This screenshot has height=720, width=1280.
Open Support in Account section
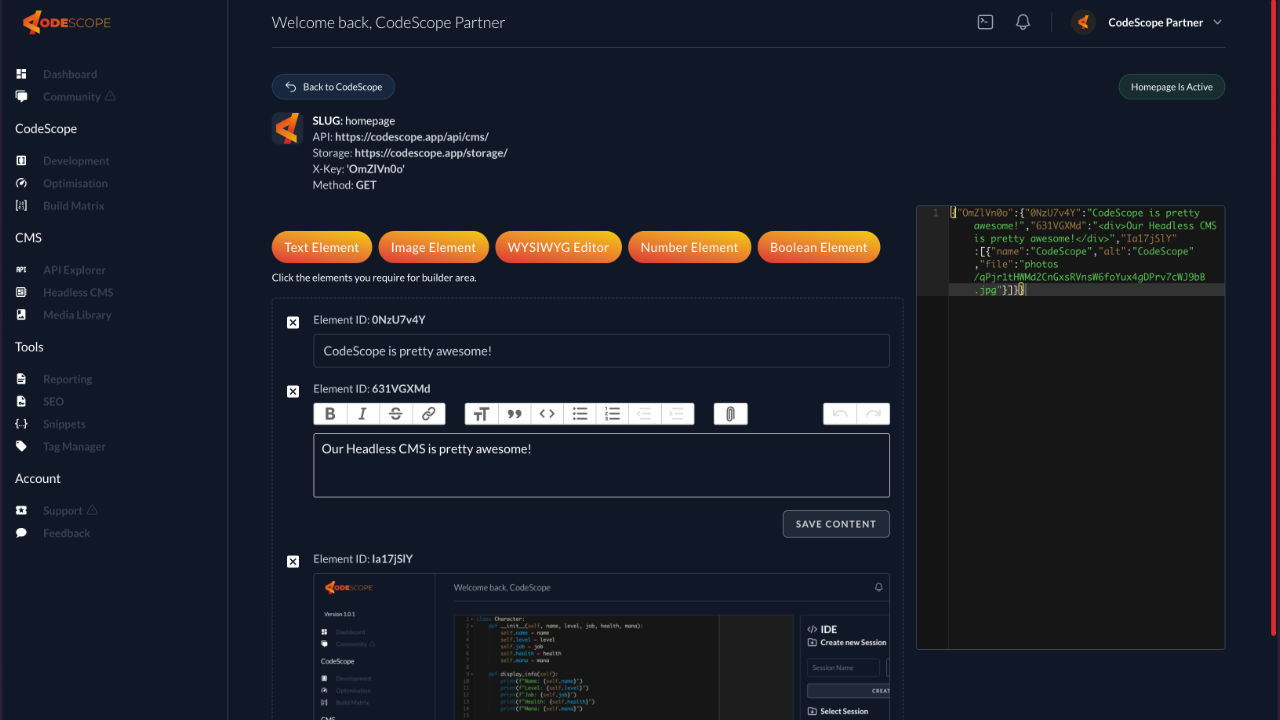[70, 511]
